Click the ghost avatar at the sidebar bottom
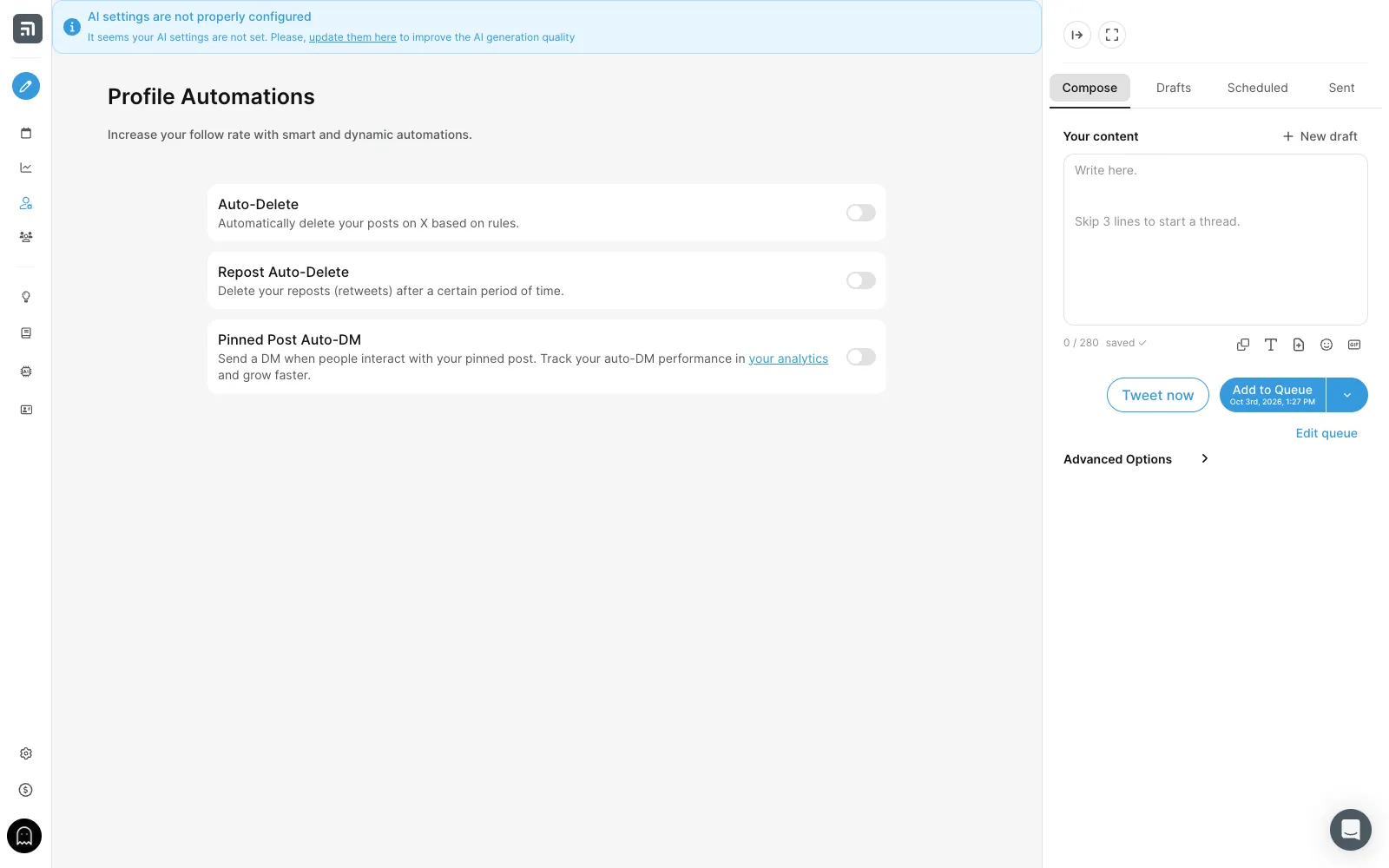 pyautogui.click(x=24, y=836)
